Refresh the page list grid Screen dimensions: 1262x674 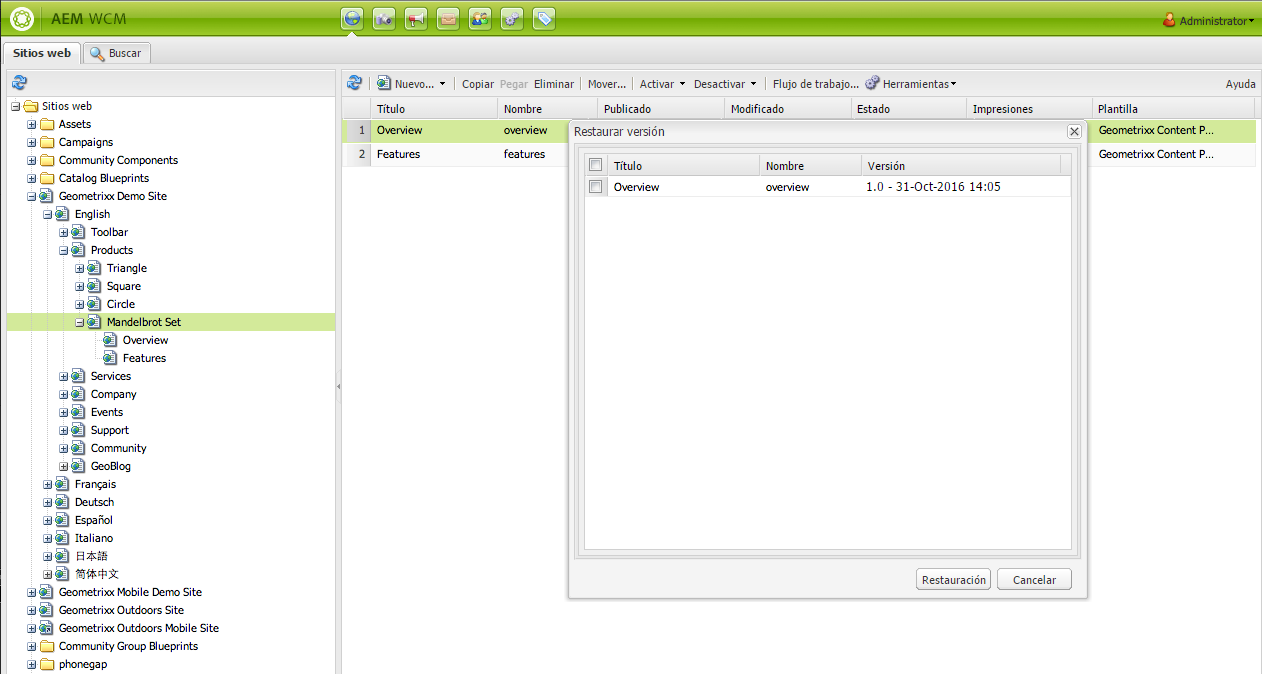pos(354,83)
